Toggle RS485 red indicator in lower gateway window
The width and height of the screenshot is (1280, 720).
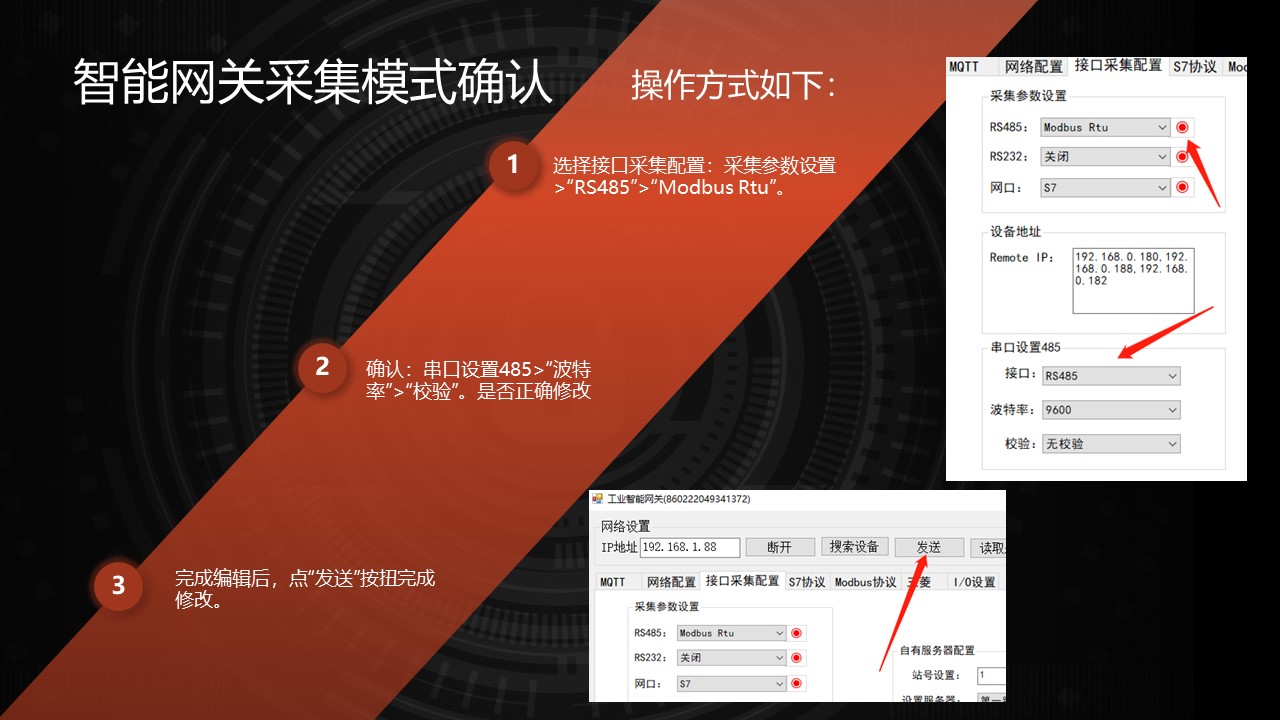tap(797, 633)
